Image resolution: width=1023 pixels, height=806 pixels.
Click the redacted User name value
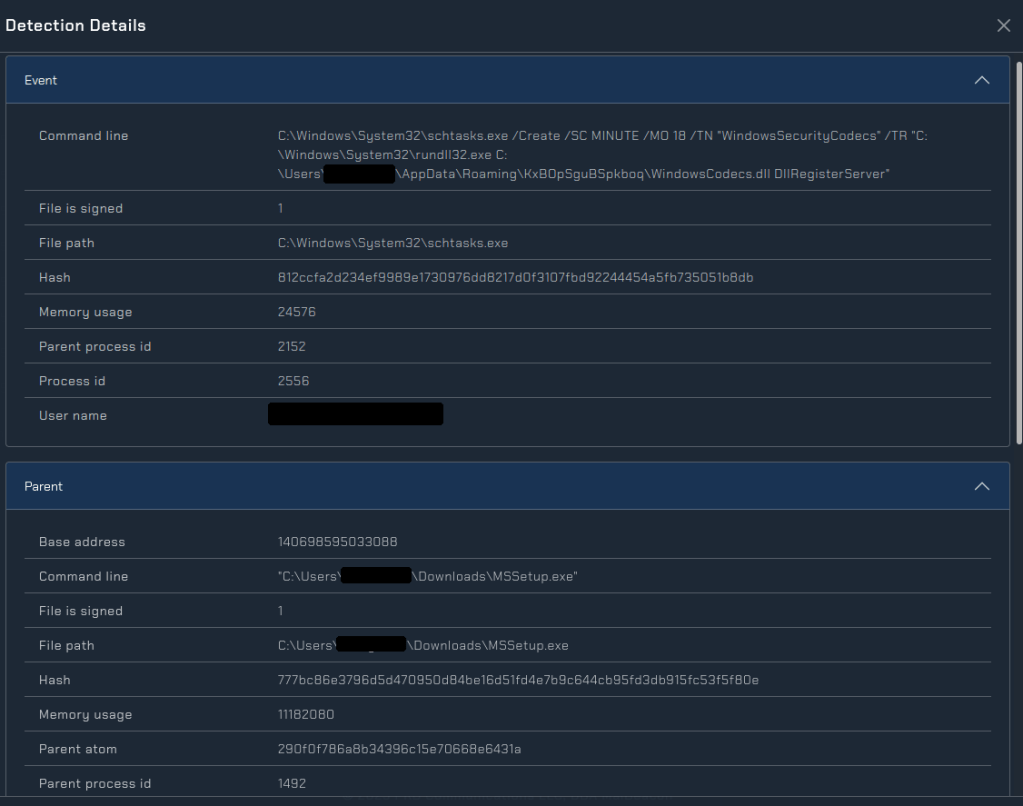[355, 415]
